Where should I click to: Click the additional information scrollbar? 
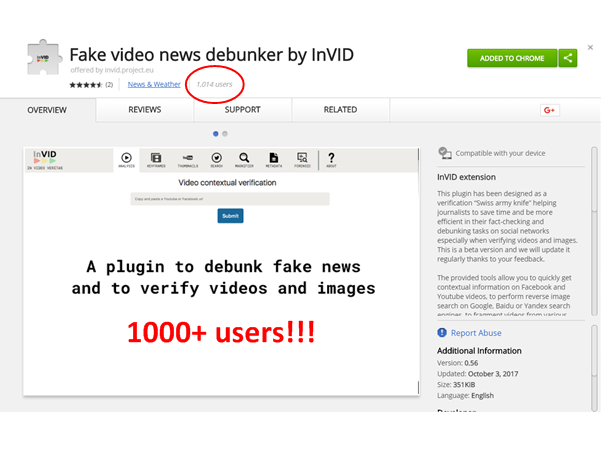pyautogui.click(x=594, y=368)
